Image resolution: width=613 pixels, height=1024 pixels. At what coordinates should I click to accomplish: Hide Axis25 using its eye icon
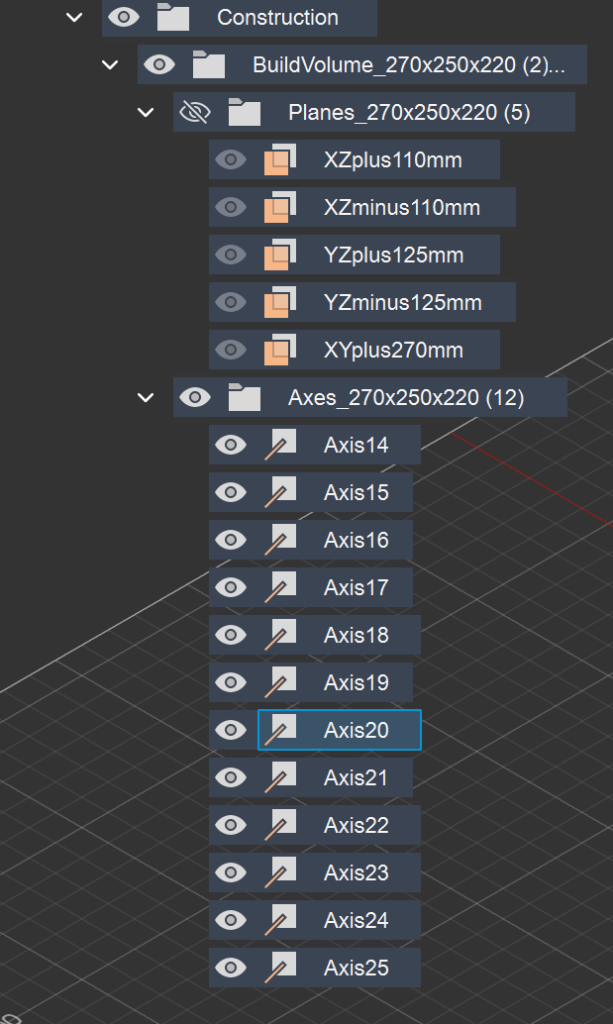231,968
